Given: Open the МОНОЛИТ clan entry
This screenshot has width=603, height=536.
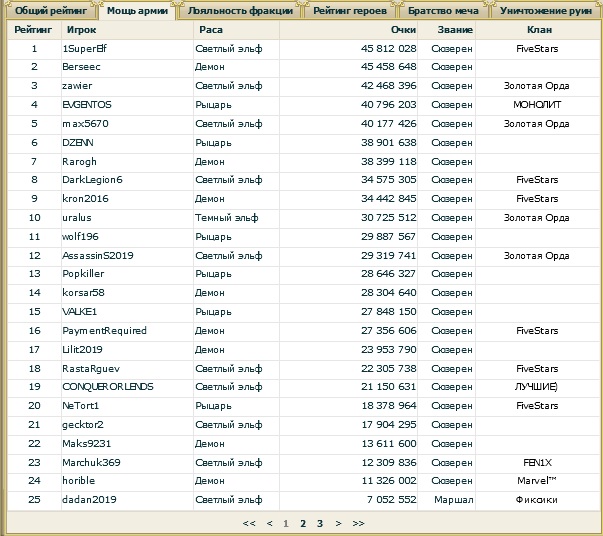Looking at the screenshot, I should [x=537, y=104].
